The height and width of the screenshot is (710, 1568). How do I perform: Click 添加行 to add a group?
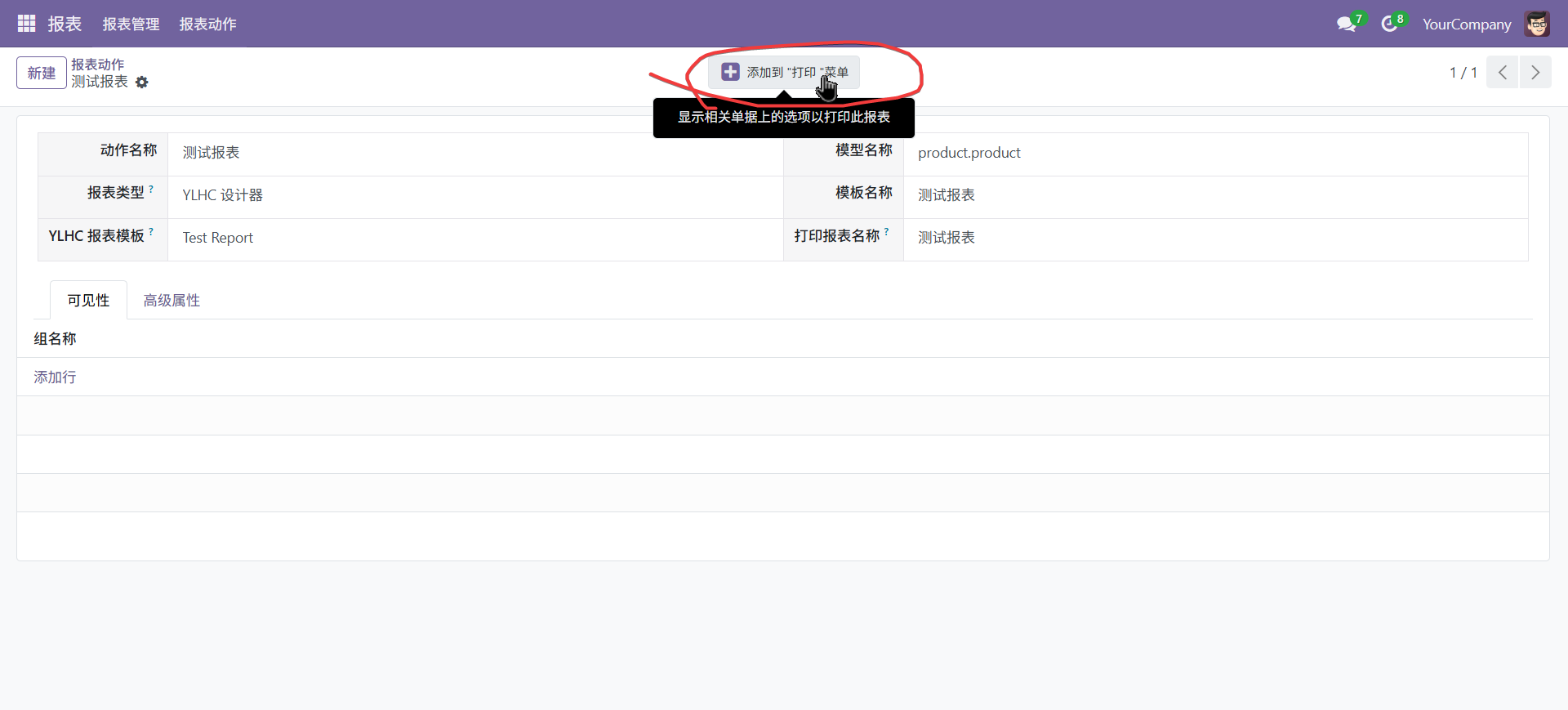(55, 377)
